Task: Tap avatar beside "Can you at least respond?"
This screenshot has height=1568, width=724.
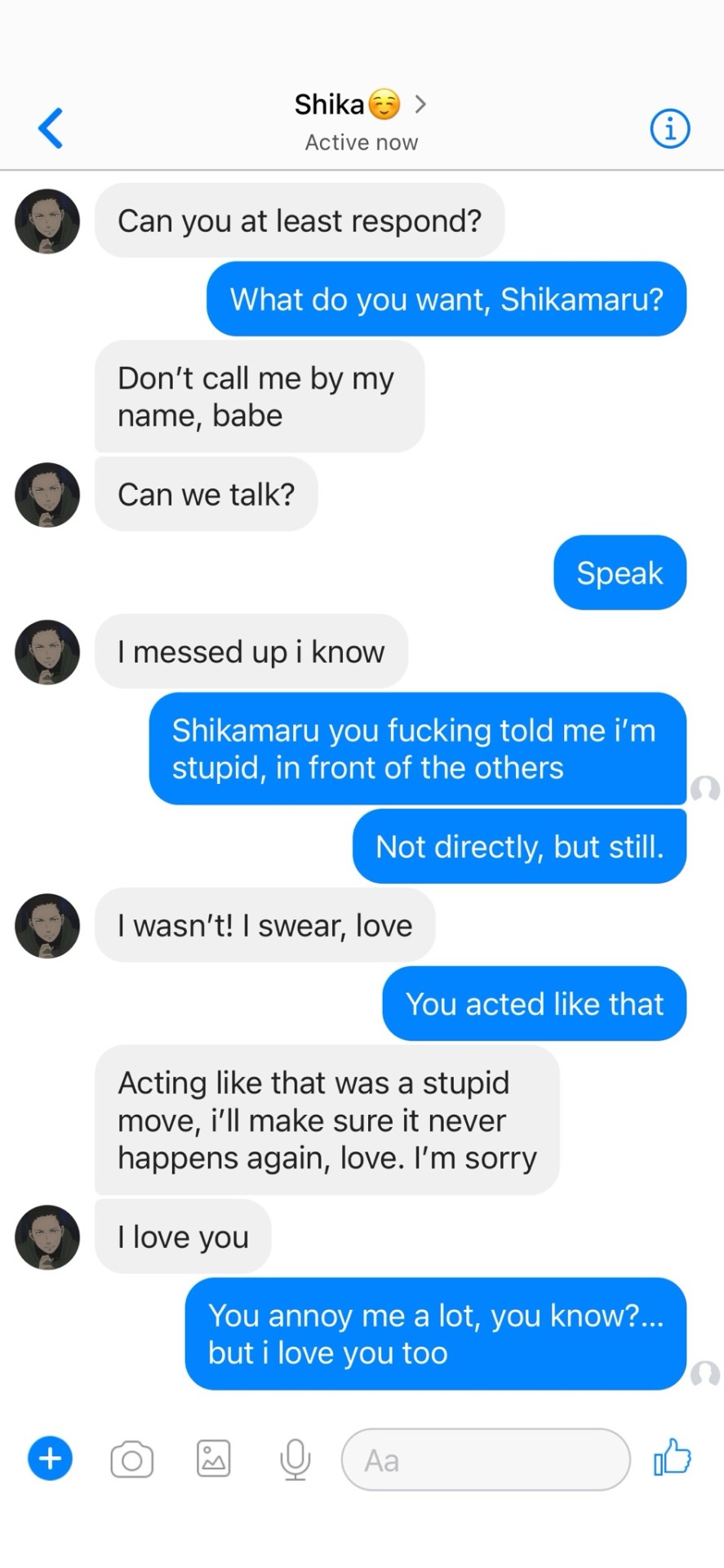Action: click(47, 221)
